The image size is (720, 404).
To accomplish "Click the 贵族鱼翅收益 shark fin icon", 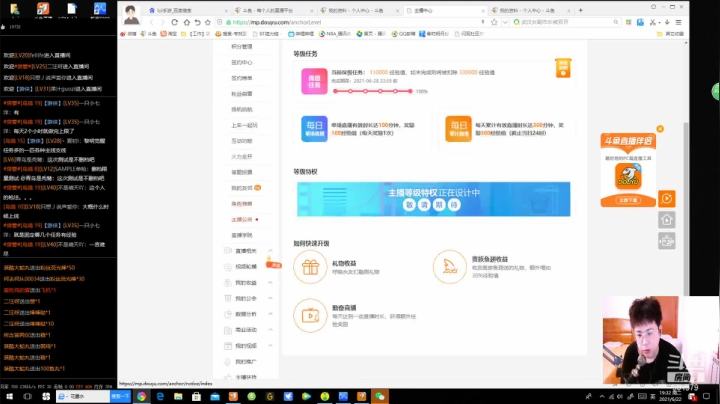I will (x=450, y=267).
